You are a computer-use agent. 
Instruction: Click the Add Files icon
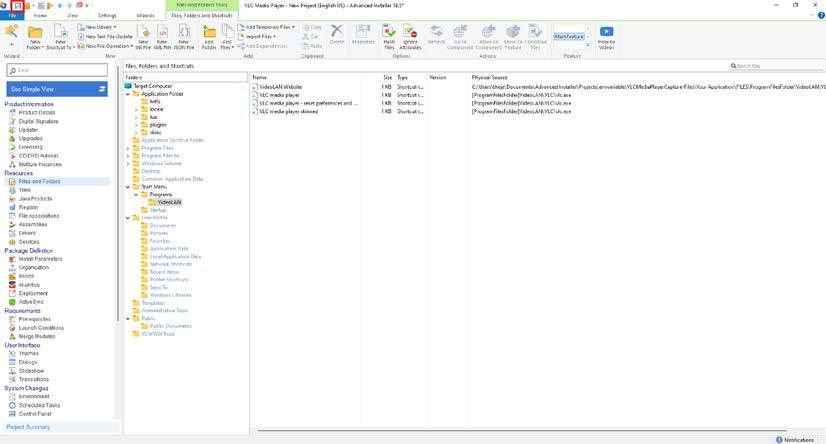click(x=227, y=37)
